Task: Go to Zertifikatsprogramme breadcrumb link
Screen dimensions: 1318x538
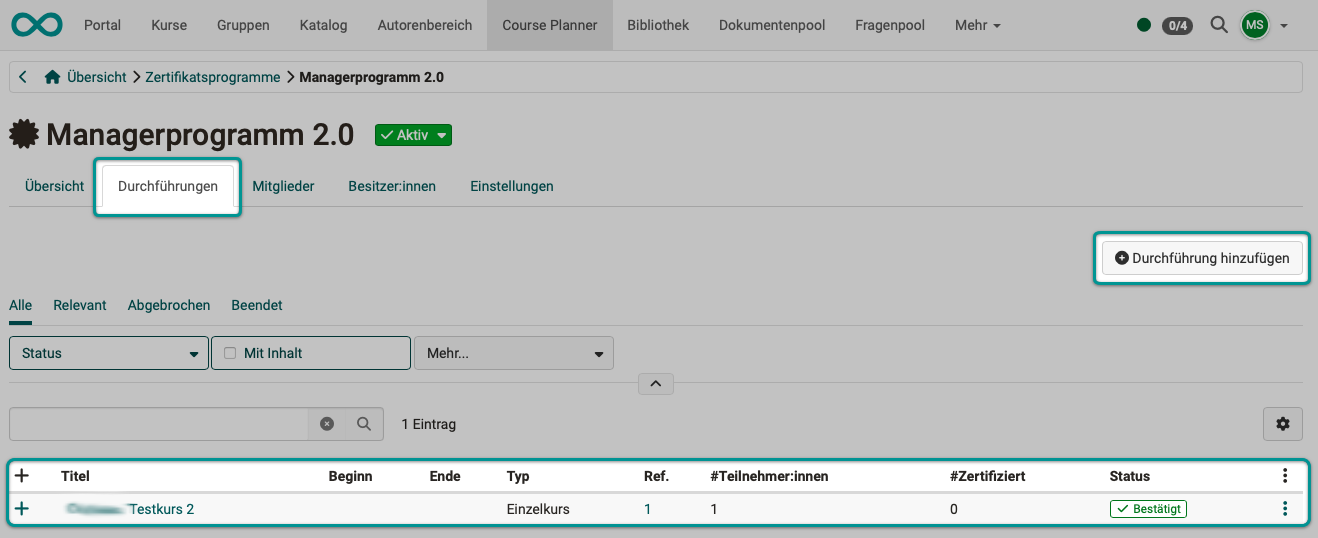Action: [213, 77]
